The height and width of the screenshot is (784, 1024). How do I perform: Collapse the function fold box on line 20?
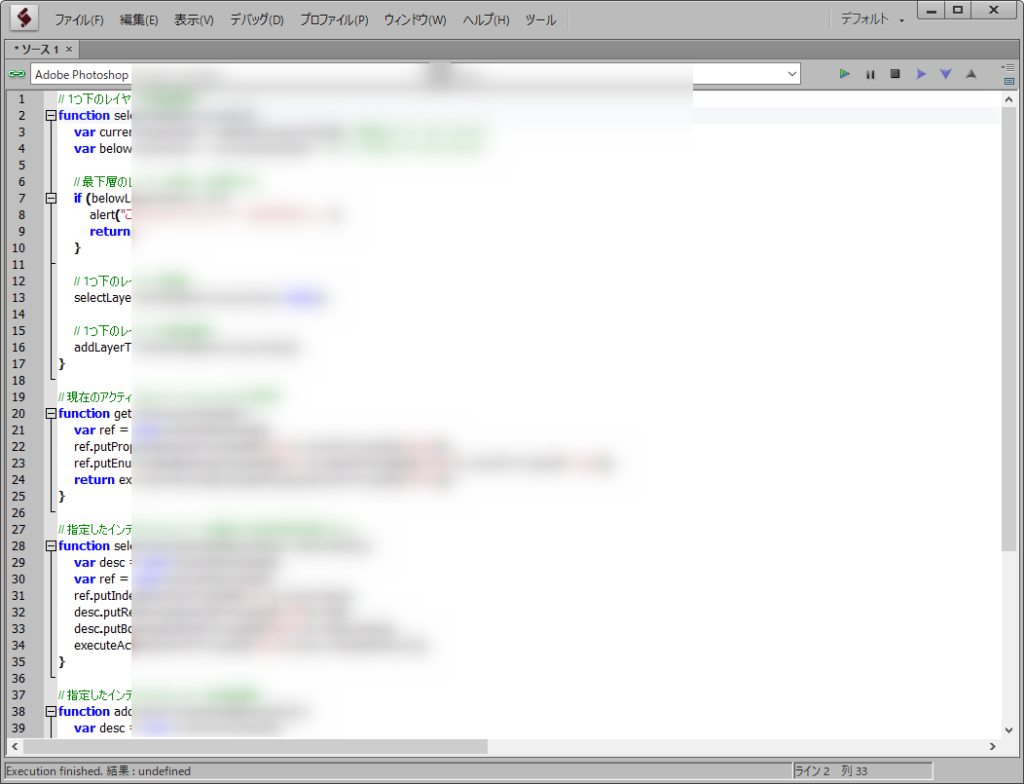pos(51,414)
